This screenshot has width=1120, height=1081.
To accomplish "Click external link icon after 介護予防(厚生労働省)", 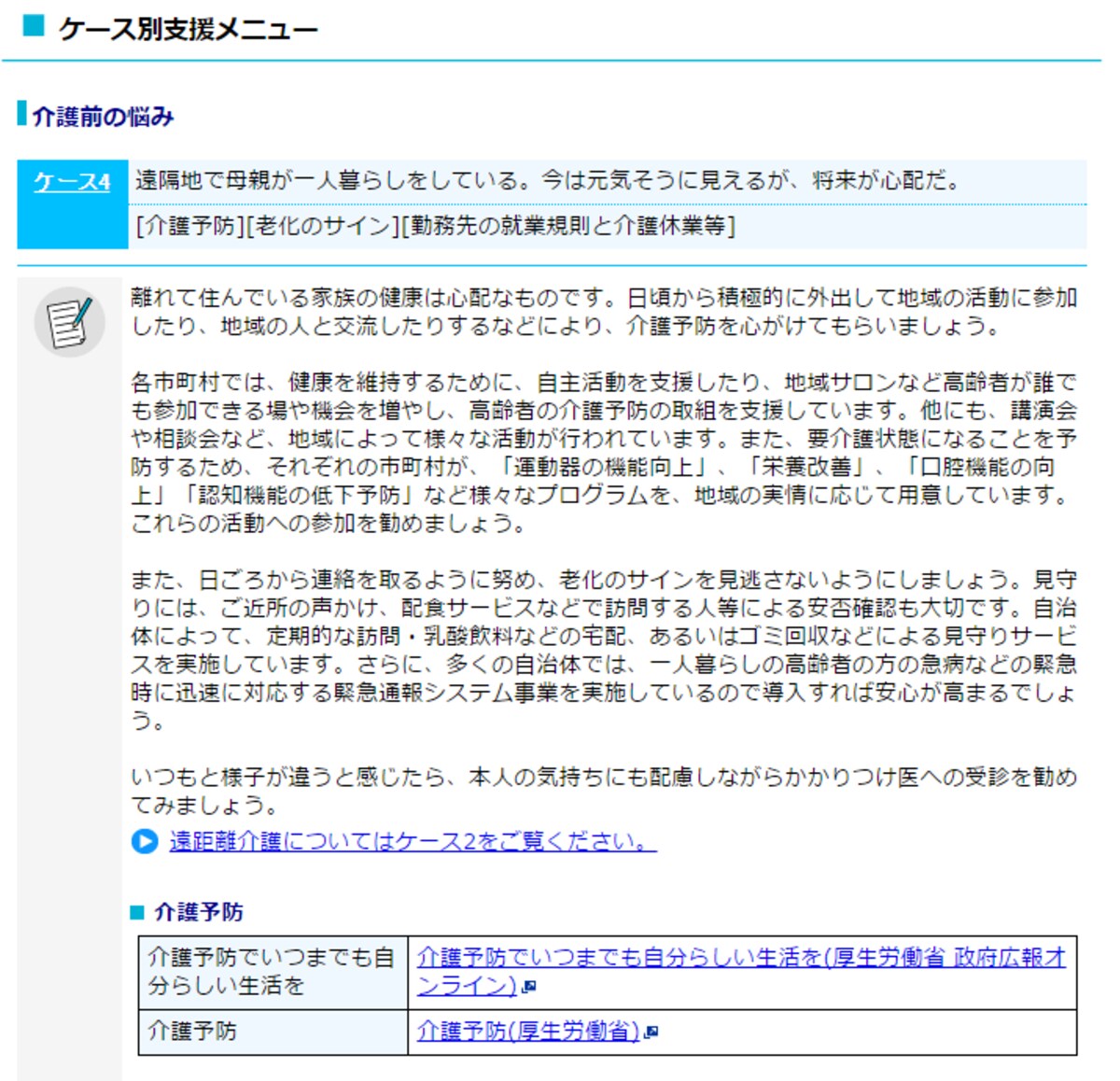I will point(651,1032).
